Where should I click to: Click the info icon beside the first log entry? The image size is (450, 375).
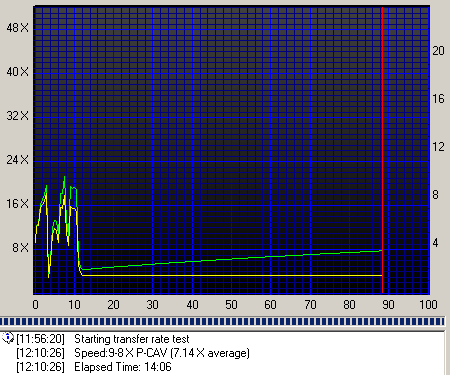pyautogui.click(x=7, y=338)
